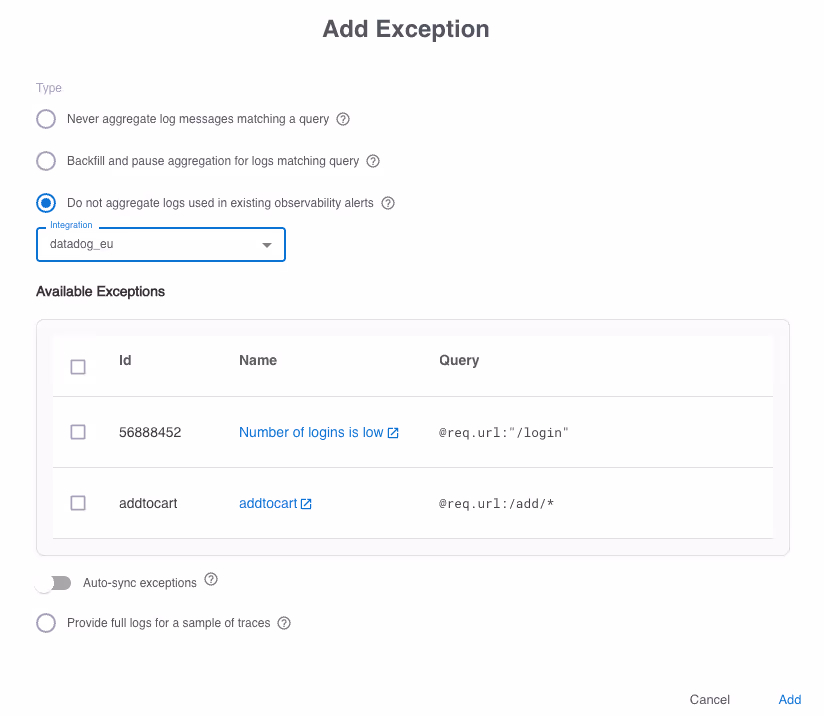This screenshot has width=824, height=716.
Task: Open the Number of logins is low link
Action: coord(310,433)
